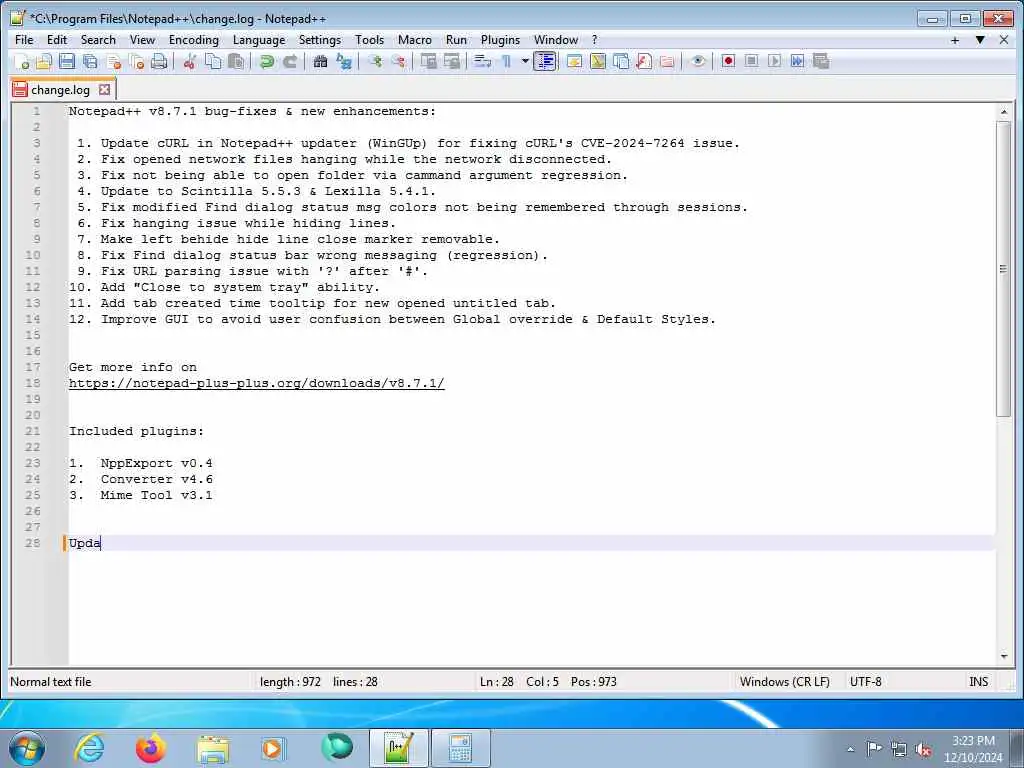Toggle Synchronize Horizontal Scrolling

[452, 61]
